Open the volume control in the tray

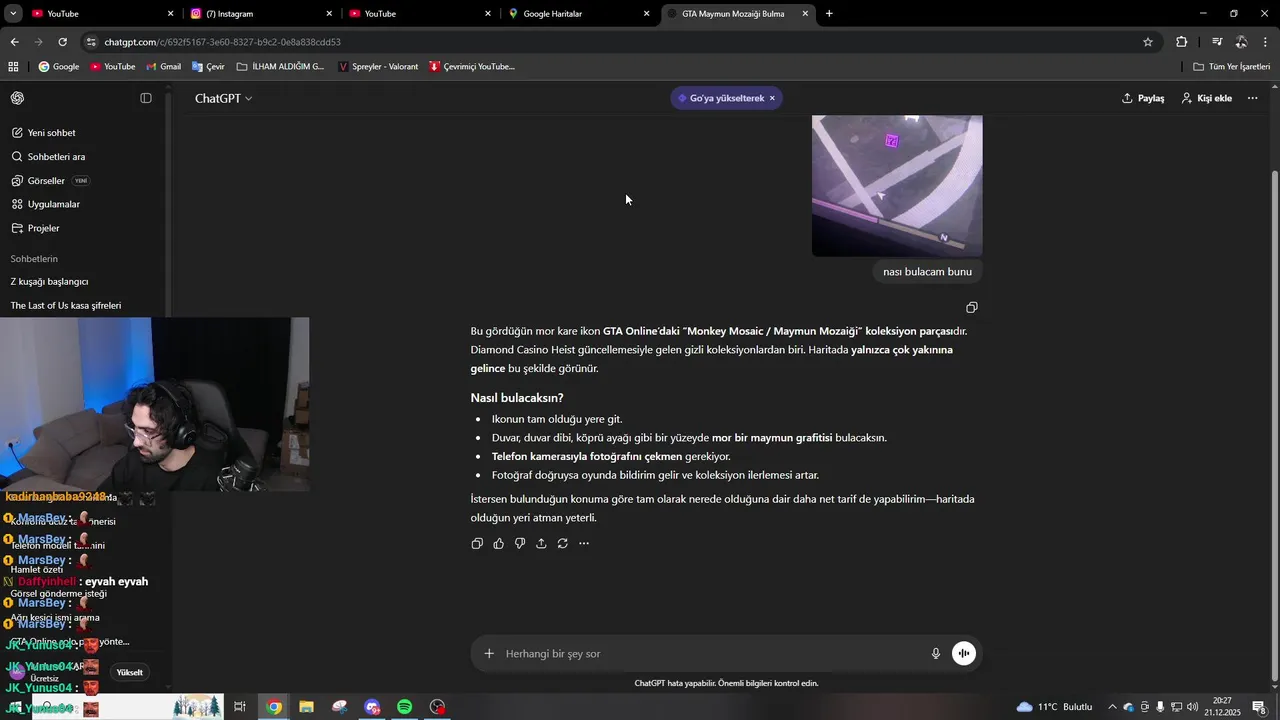tap(1192, 707)
